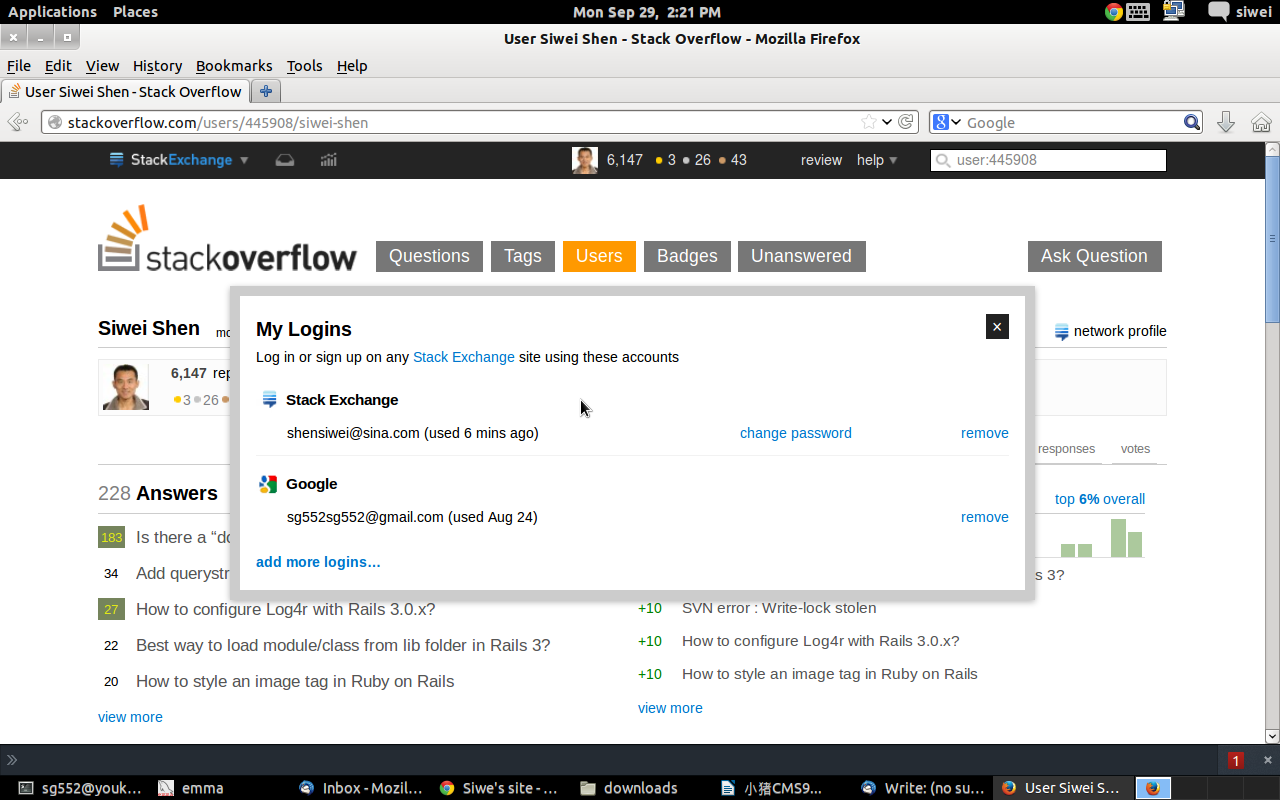Open the help dropdown menu
1280x800 pixels.
pos(876,159)
